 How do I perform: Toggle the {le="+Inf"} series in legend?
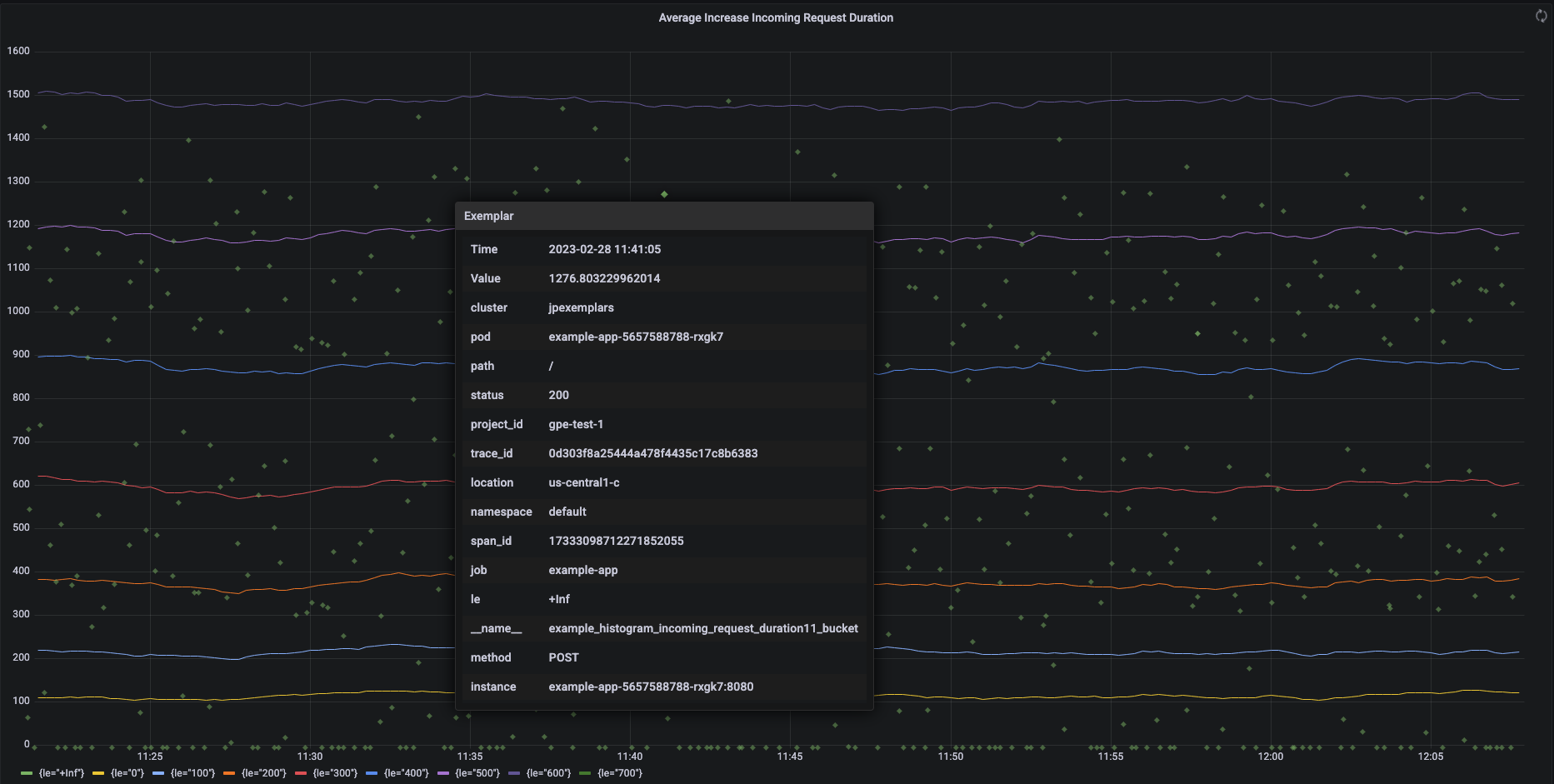click(x=61, y=773)
